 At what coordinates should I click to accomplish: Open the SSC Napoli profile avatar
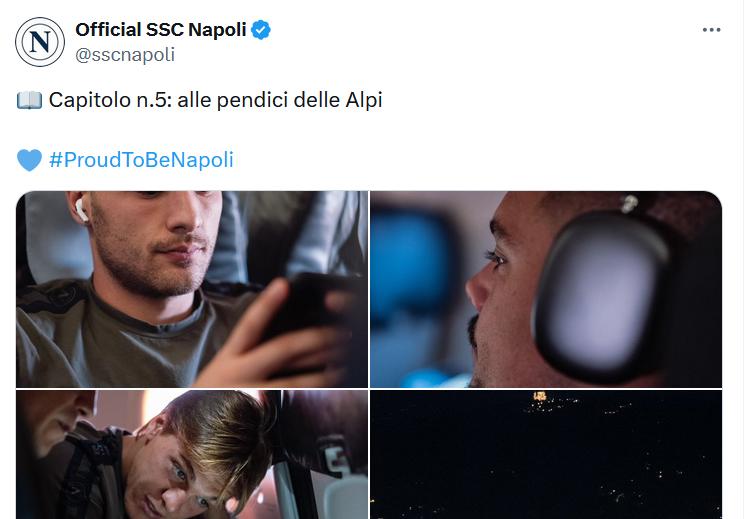[40, 42]
